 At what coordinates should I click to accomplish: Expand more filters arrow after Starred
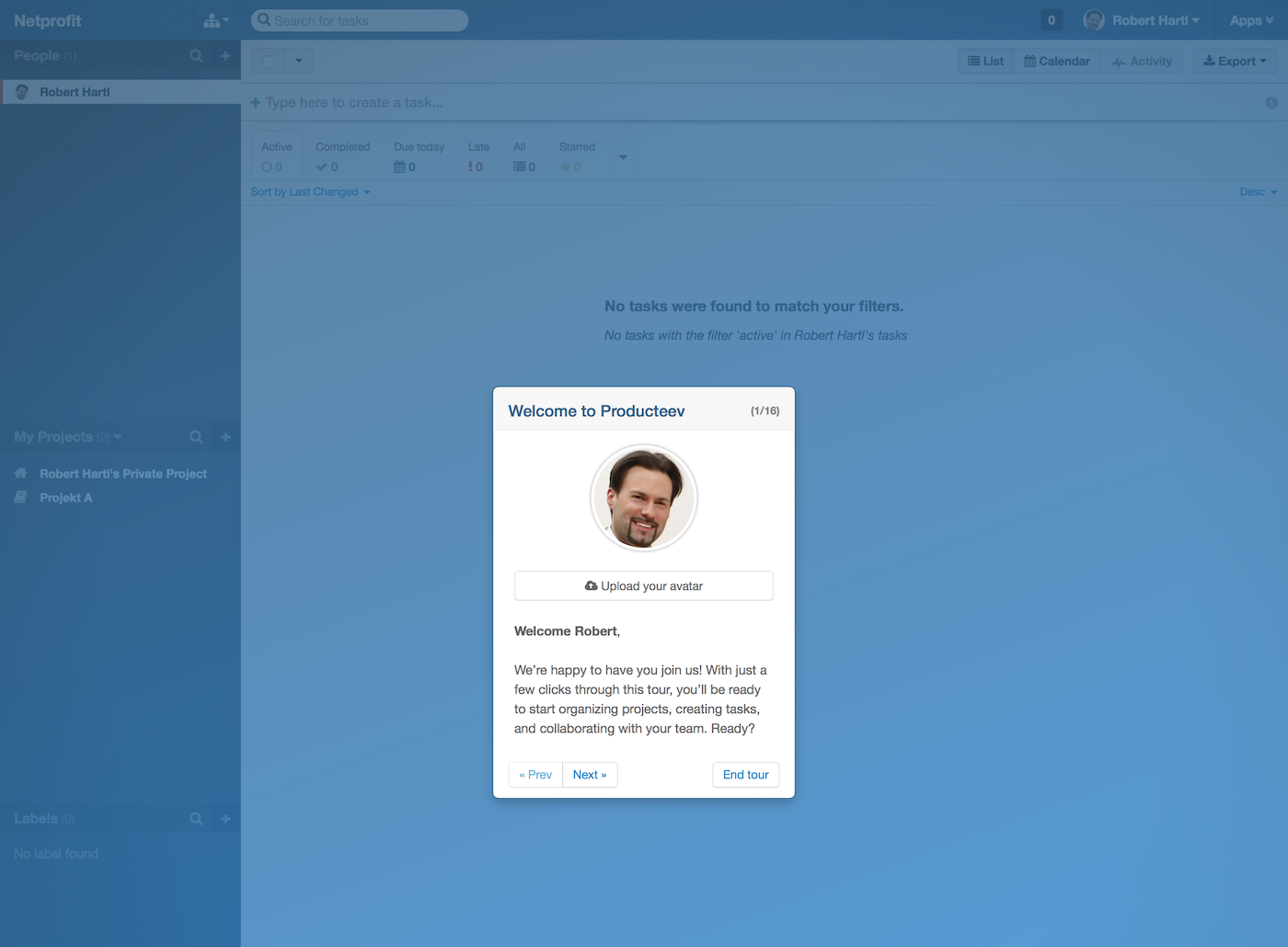pos(623,157)
